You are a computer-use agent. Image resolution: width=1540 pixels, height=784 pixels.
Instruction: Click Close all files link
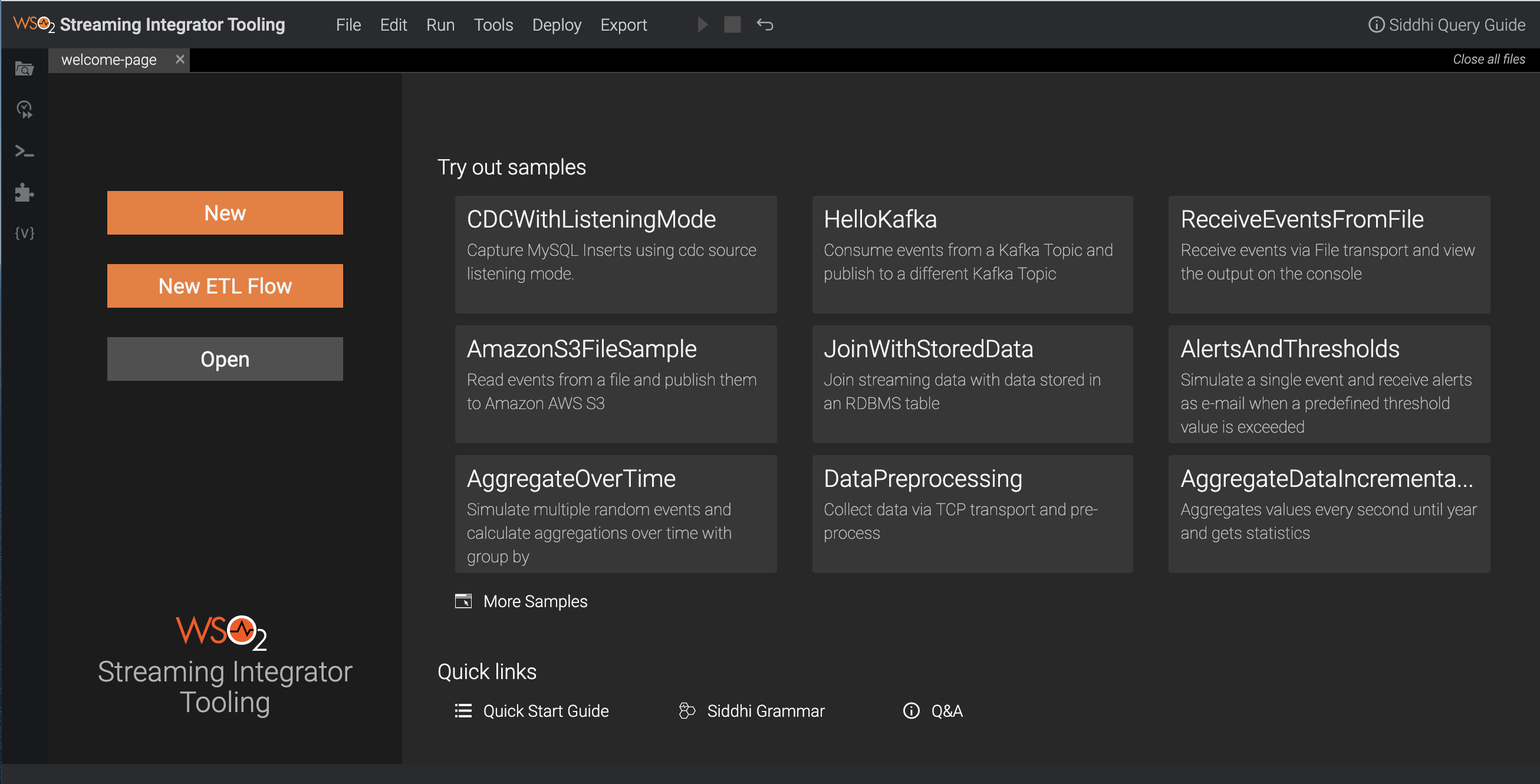point(1489,59)
